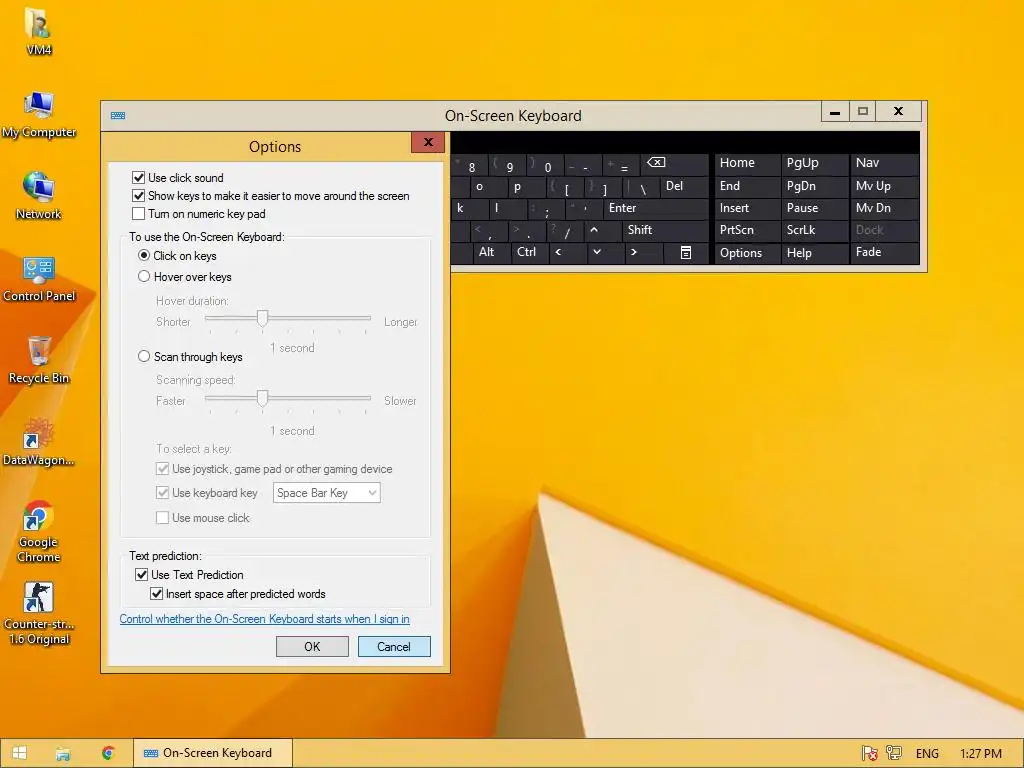Screen dimensions: 1024x768
Task: Click the Scanning speed slider handle
Action: [x=263, y=398]
